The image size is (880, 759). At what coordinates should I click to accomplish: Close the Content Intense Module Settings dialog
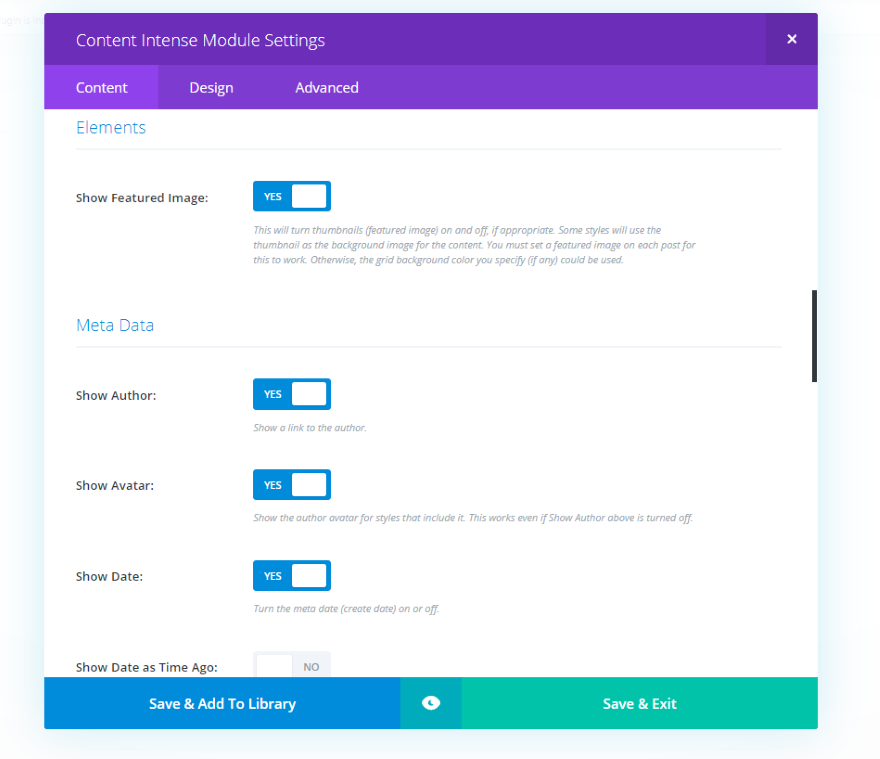[791, 39]
